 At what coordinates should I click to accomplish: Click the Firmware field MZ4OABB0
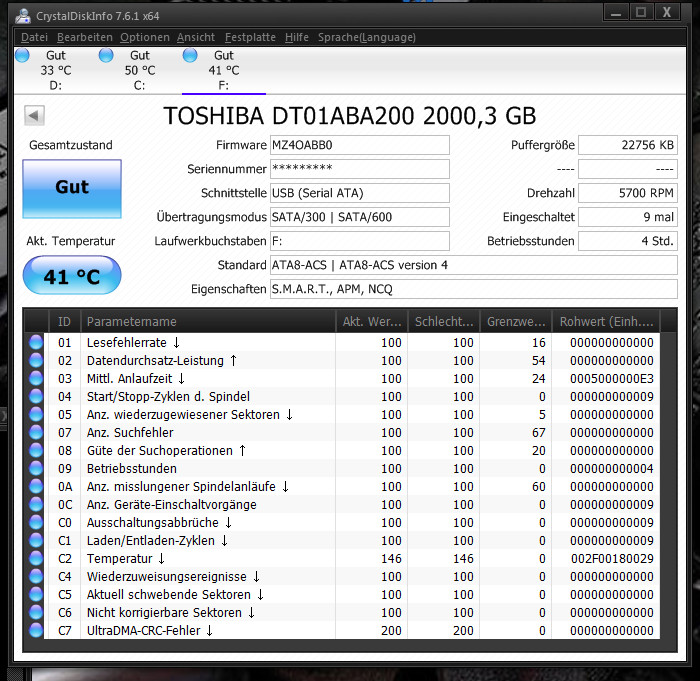click(359, 145)
